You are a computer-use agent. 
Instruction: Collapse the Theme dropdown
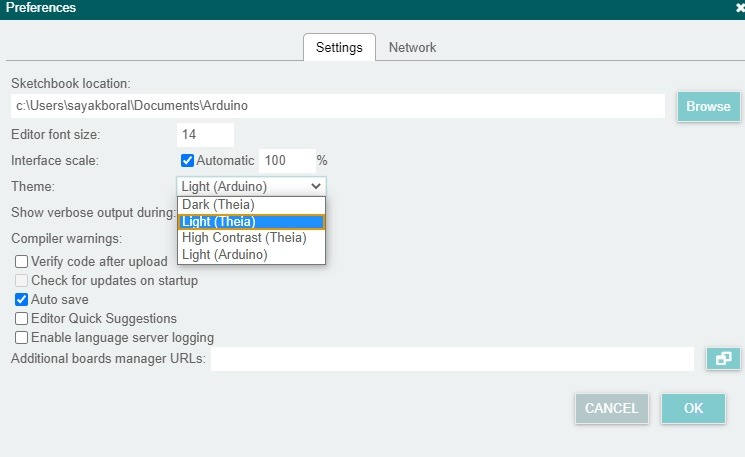pos(251,186)
